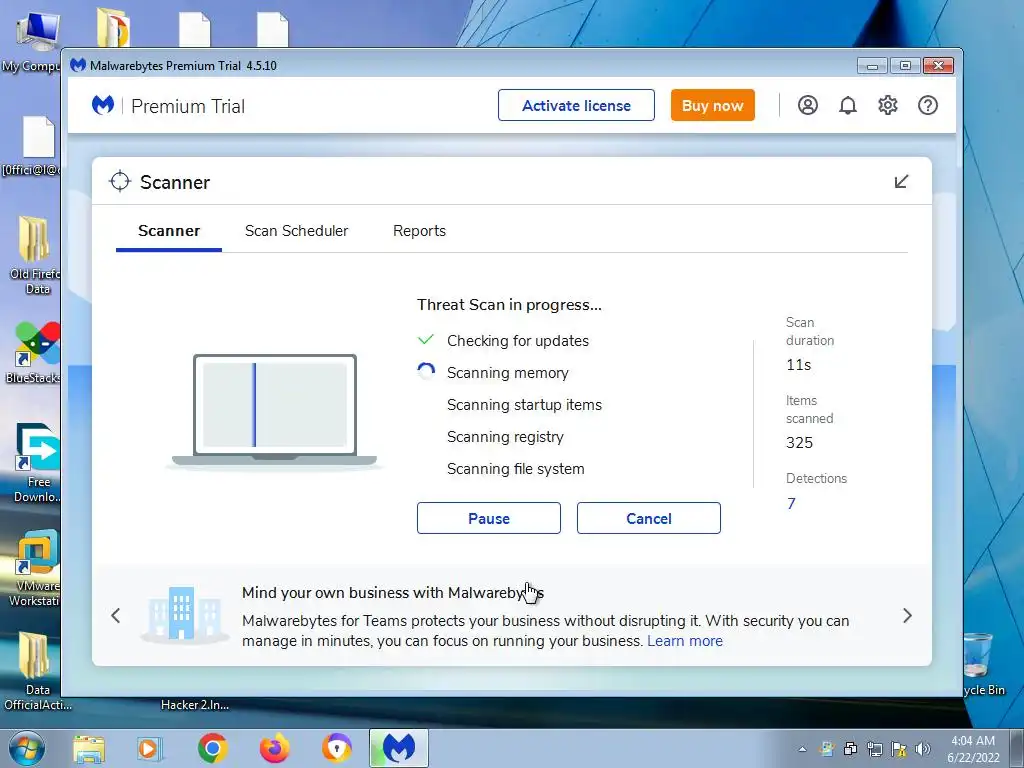Show the next promotional banner
The height and width of the screenshot is (768, 1024).
pyautogui.click(x=907, y=615)
